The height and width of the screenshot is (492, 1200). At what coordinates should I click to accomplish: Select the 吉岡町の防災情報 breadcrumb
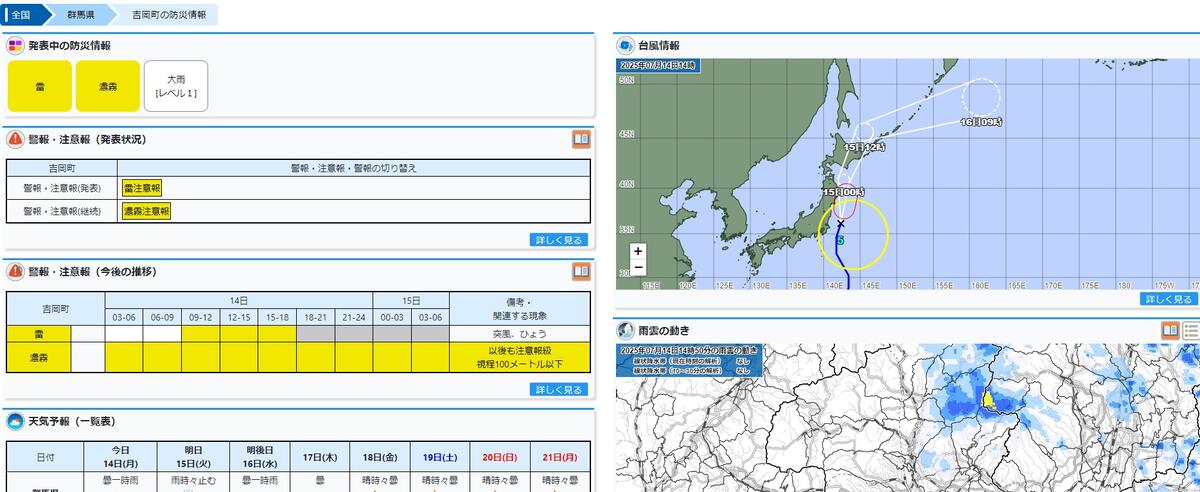click(x=170, y=15)
